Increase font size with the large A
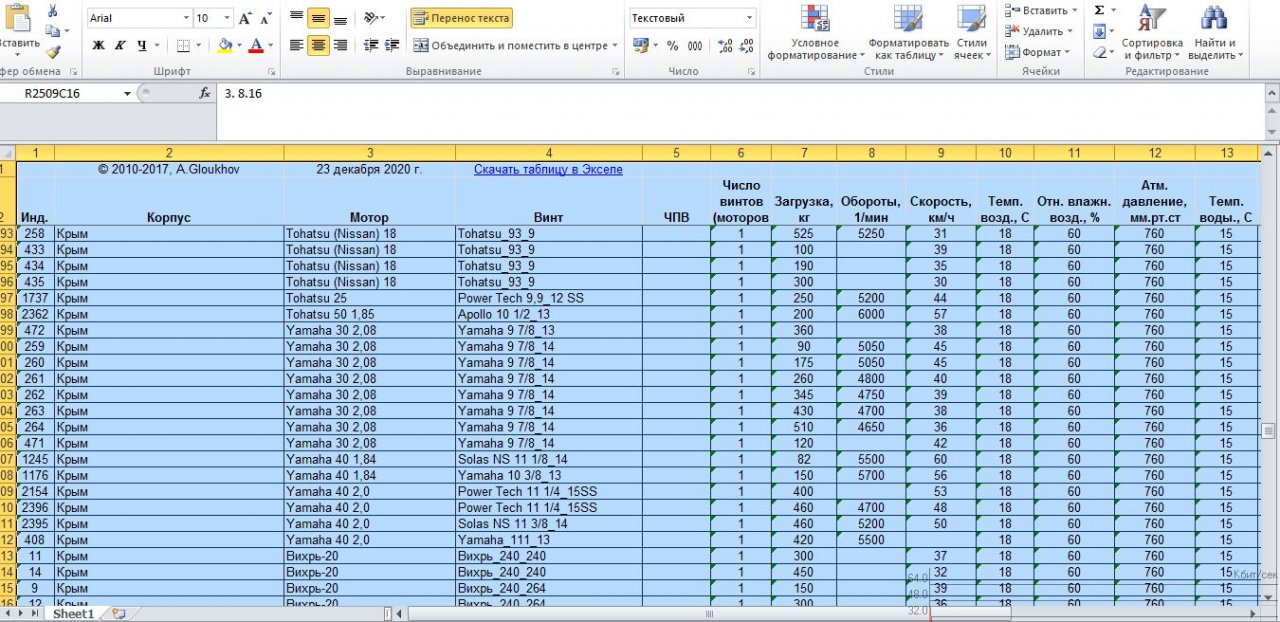This screenshot has width=1280, height=622. click(246, 18)
